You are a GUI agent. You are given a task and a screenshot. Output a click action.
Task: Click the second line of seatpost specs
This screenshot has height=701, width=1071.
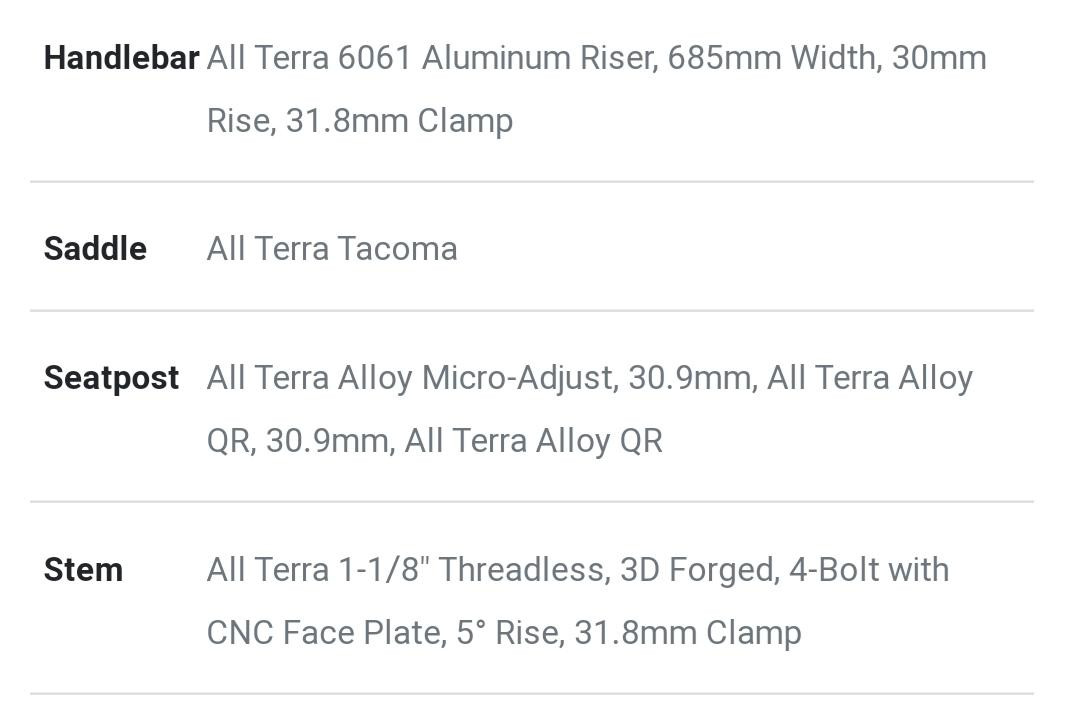tap(434, 441)
